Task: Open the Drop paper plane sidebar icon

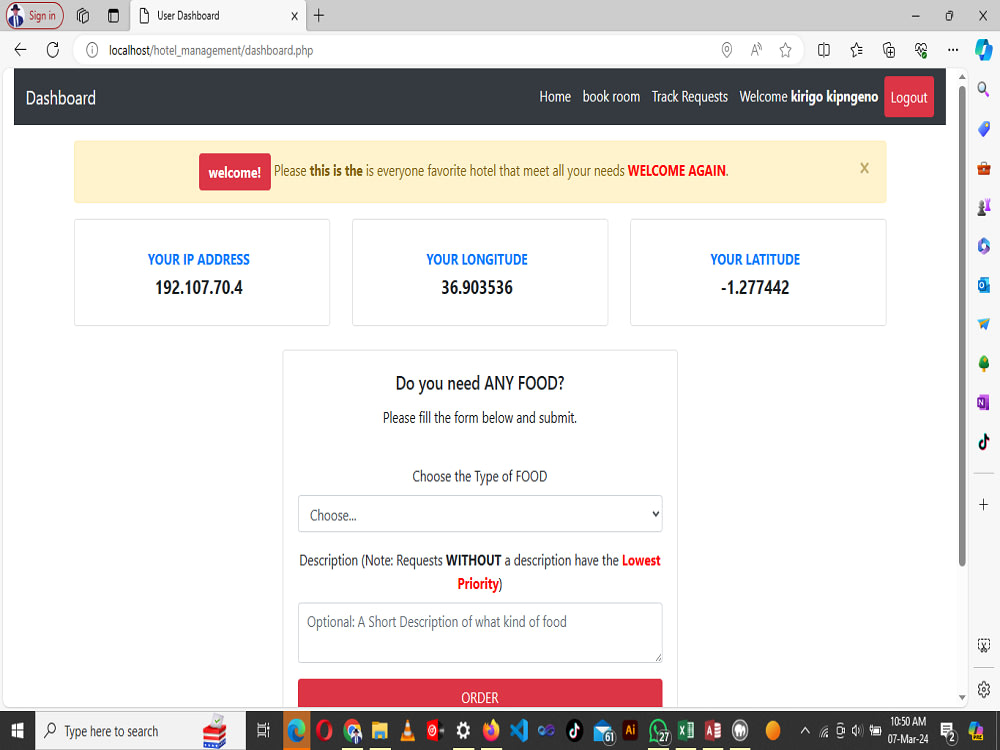Action: [983, 324]
